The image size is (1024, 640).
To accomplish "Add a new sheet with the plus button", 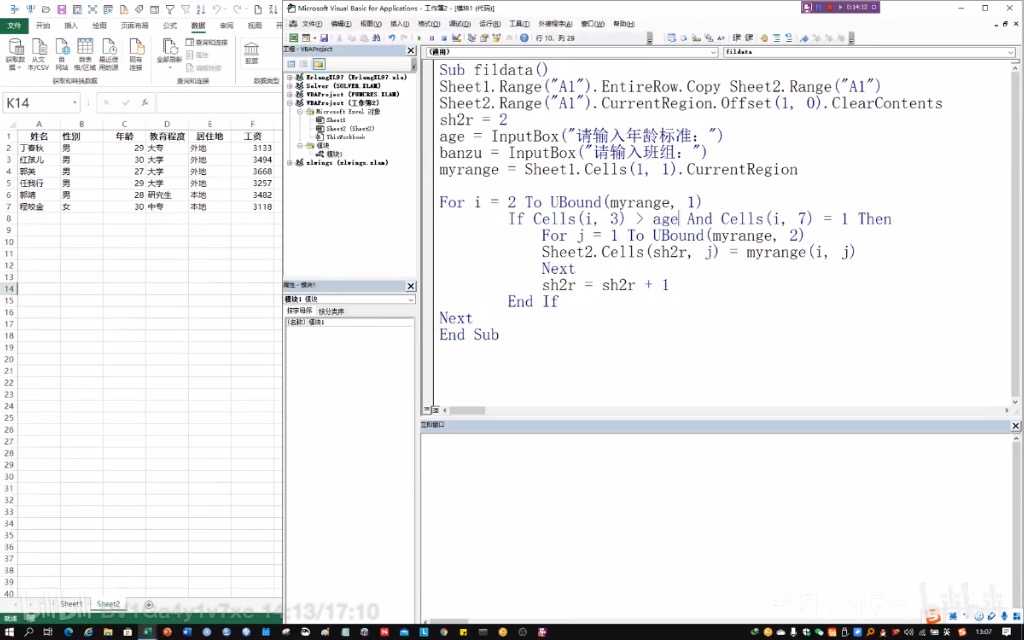I will [149, 605].
